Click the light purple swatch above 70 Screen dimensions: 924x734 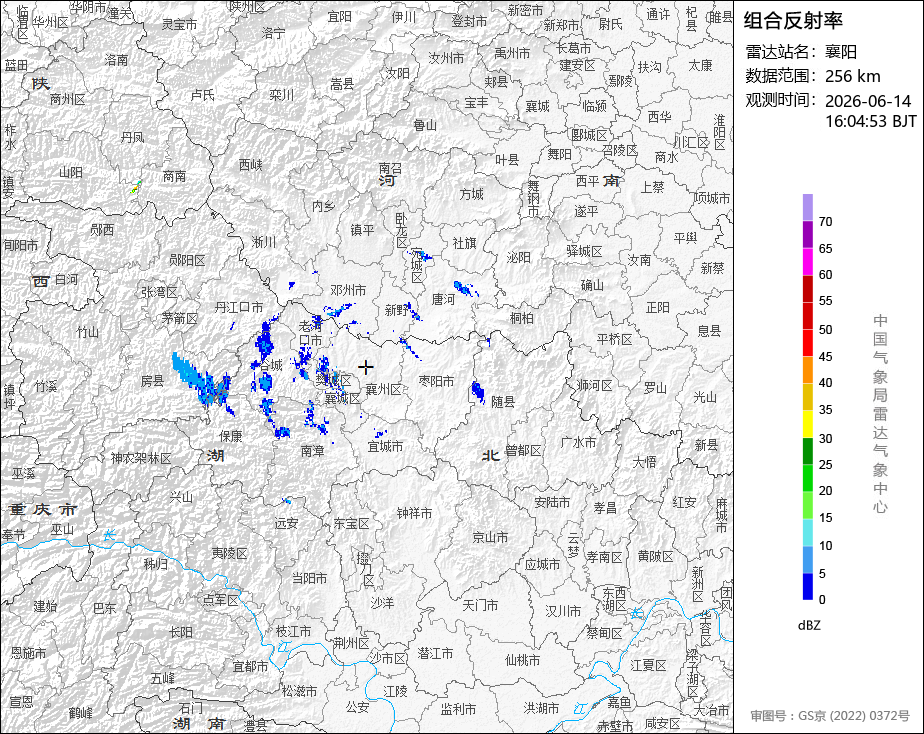[x=807, y=207]
